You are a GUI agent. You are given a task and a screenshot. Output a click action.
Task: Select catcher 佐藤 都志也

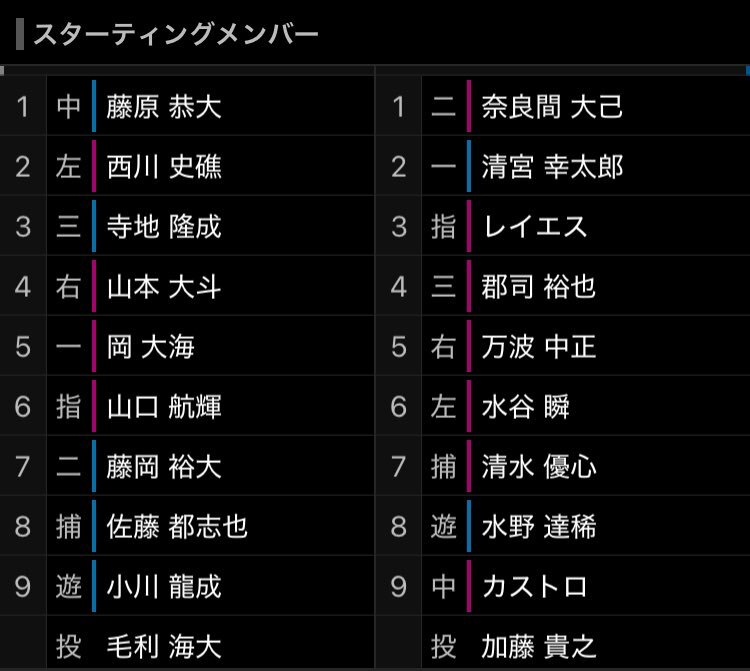point(177,527)
